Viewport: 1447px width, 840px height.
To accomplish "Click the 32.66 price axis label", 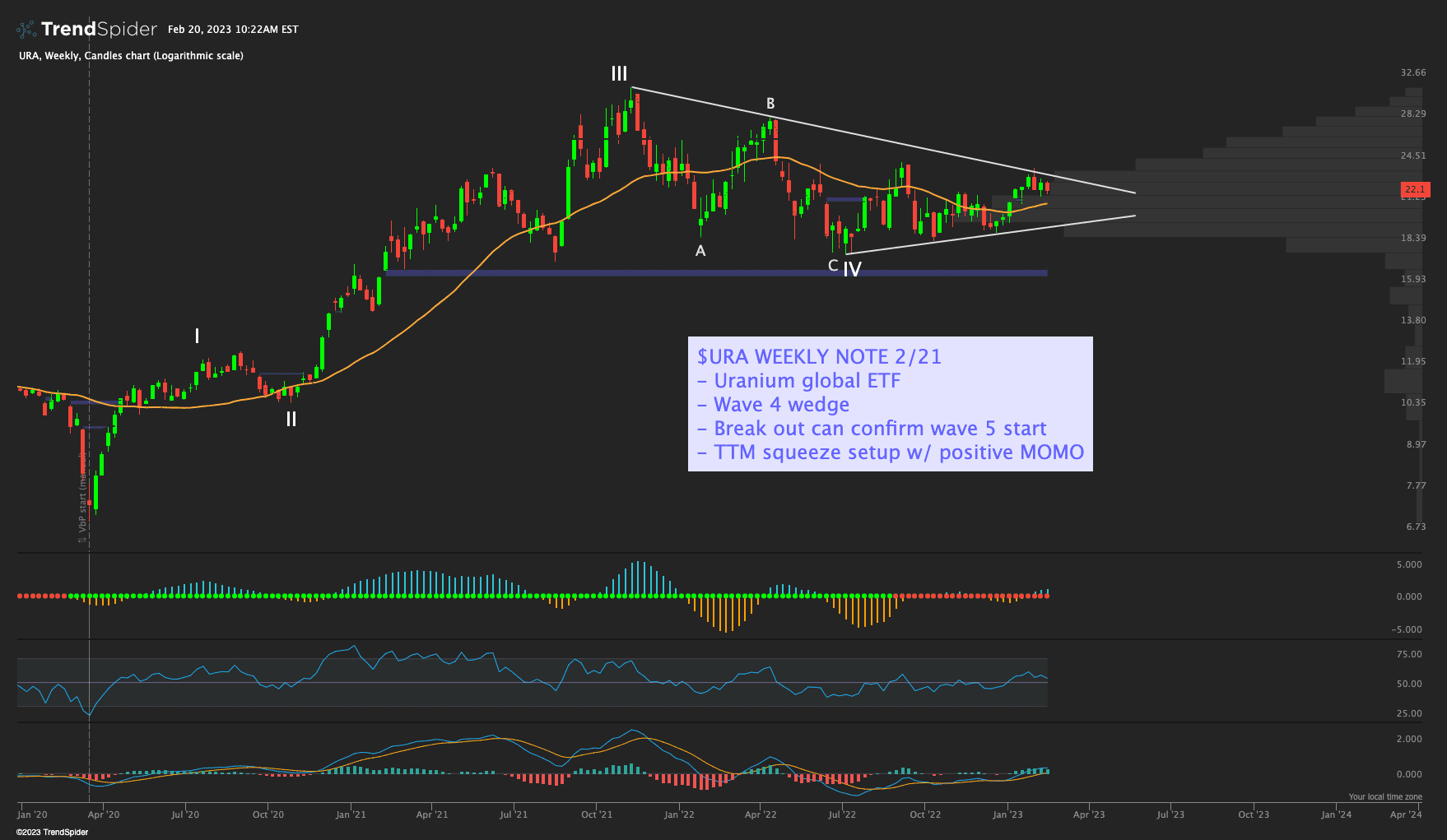I will [1413, 73].
